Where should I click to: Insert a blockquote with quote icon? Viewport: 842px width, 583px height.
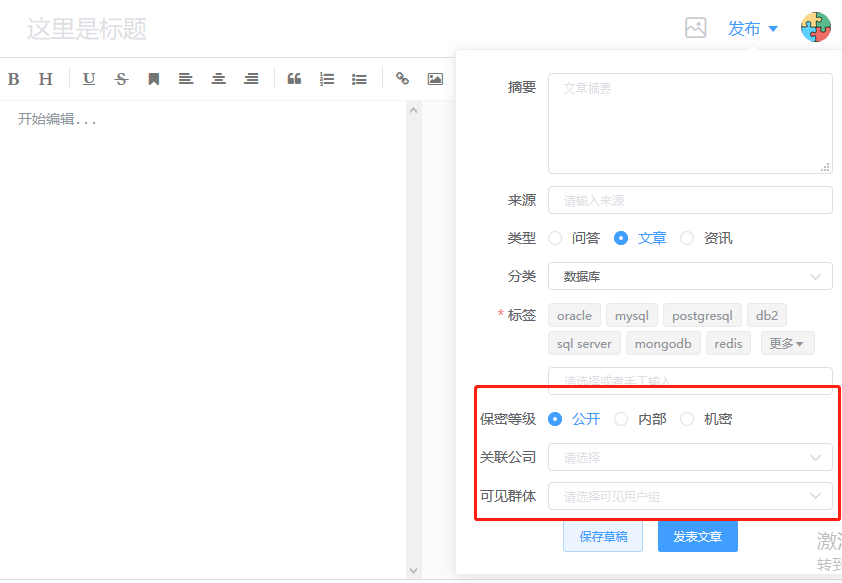coord(294,79)
